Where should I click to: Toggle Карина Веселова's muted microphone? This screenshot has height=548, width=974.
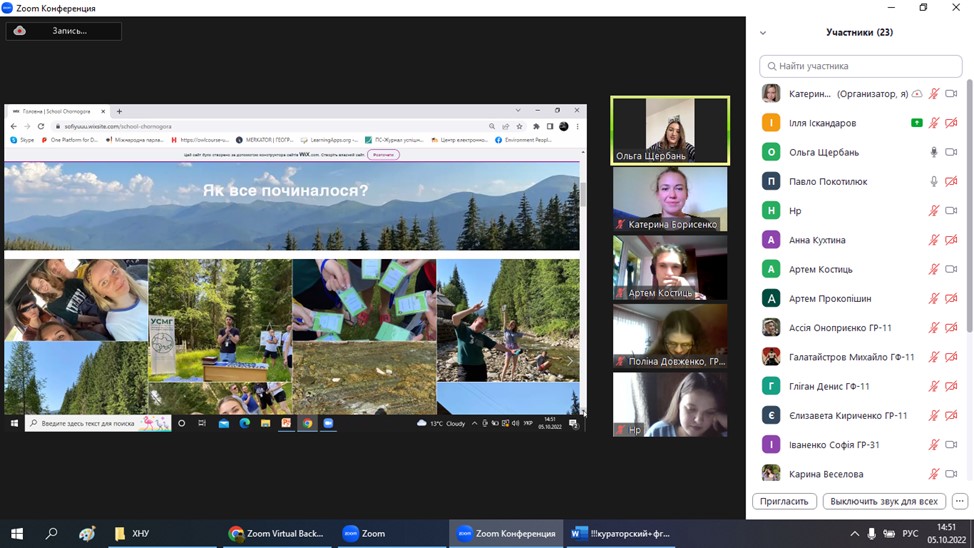[934, 474]
